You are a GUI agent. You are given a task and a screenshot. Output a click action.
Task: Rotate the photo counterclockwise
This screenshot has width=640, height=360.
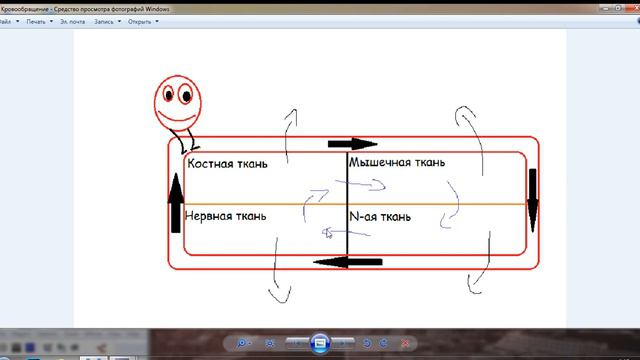(x=367, y=343)
